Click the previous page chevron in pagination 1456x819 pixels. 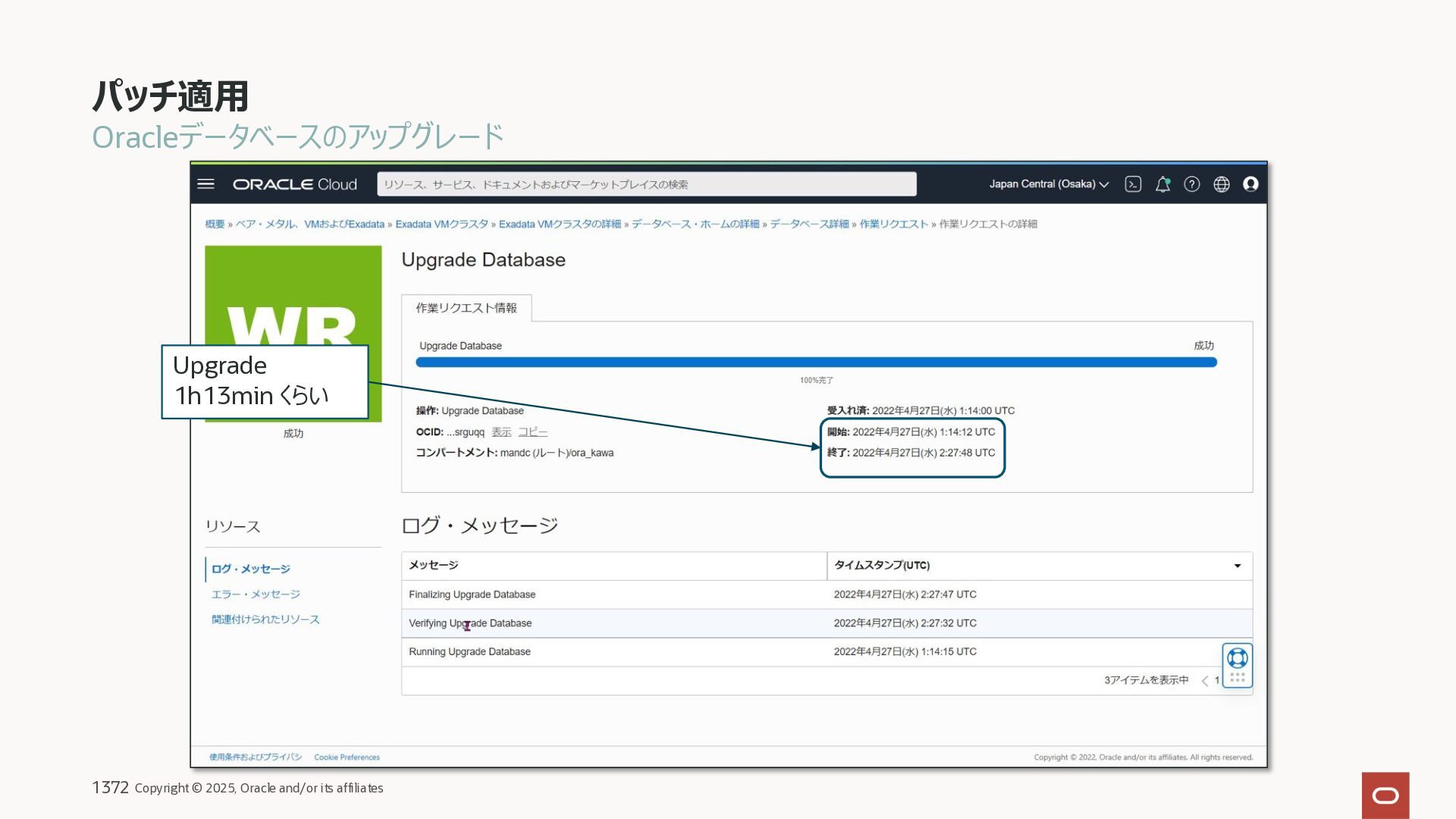click(1205, 681)
